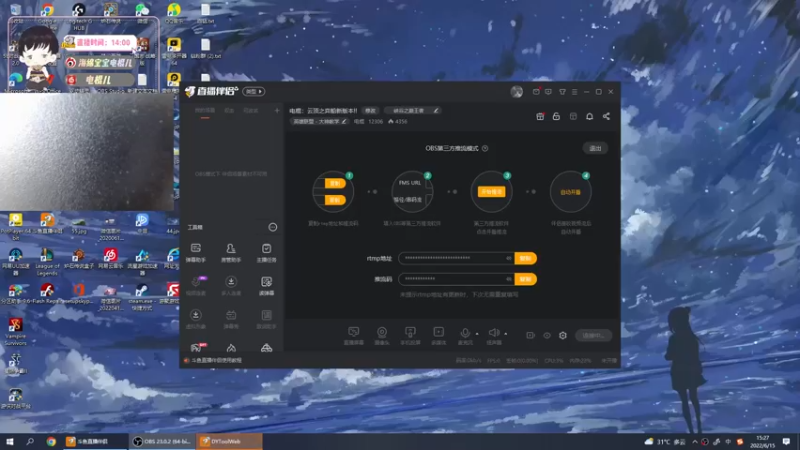Click the help icon beside OBS mode title
The width and height of the screenshot is (800, 450).
tap(485, 148)
